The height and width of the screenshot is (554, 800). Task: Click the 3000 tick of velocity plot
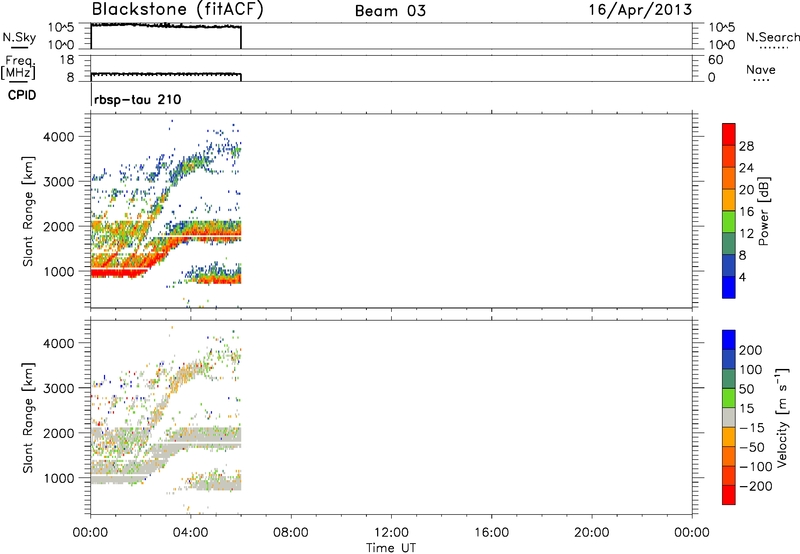58,388
